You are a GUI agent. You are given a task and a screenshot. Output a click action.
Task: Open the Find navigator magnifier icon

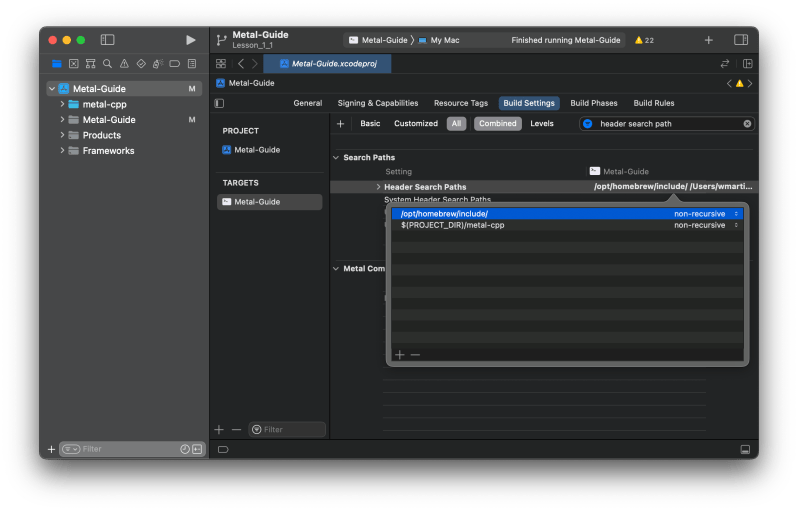coord(107,64)
